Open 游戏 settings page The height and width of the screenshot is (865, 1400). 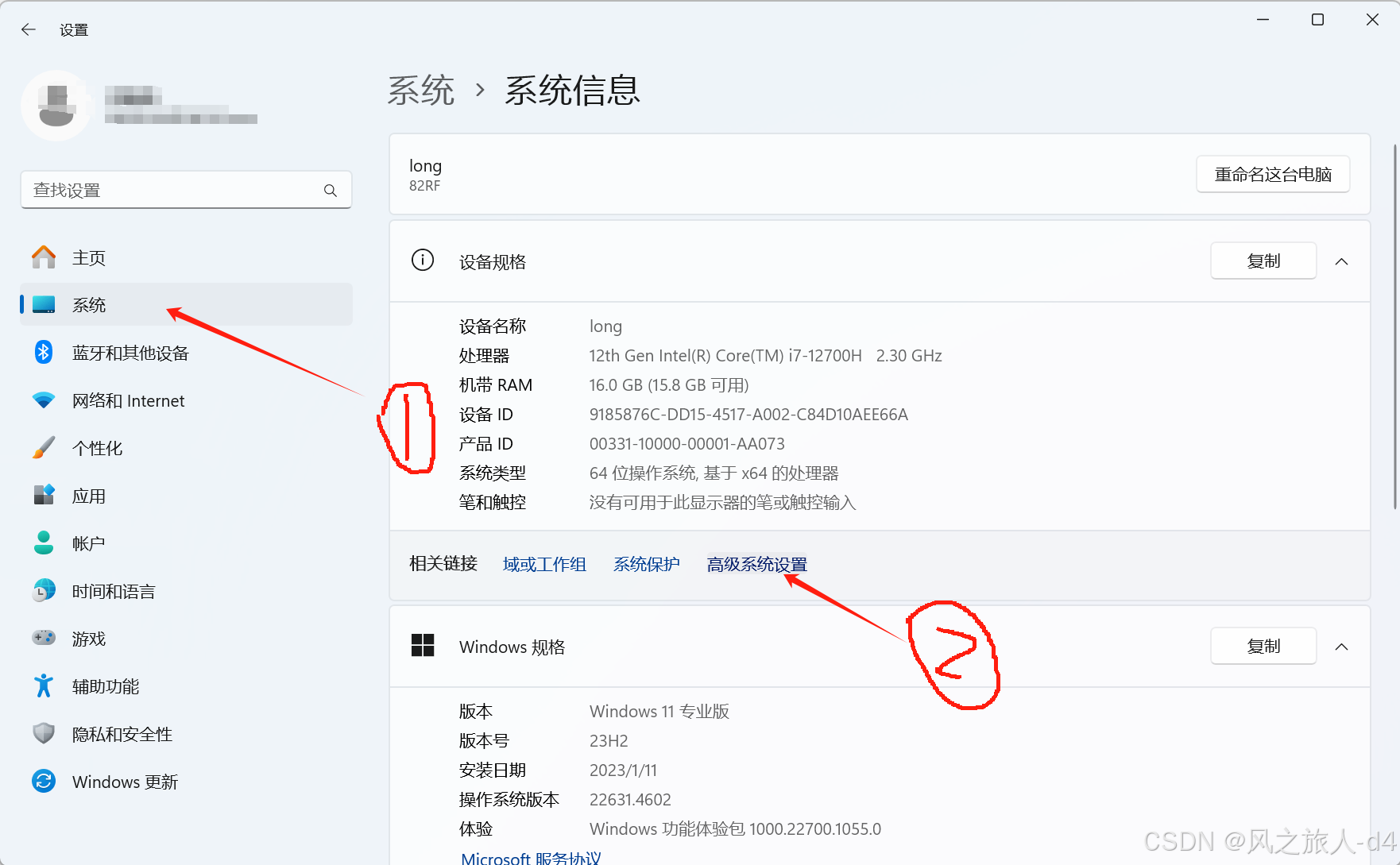point(186,639)
